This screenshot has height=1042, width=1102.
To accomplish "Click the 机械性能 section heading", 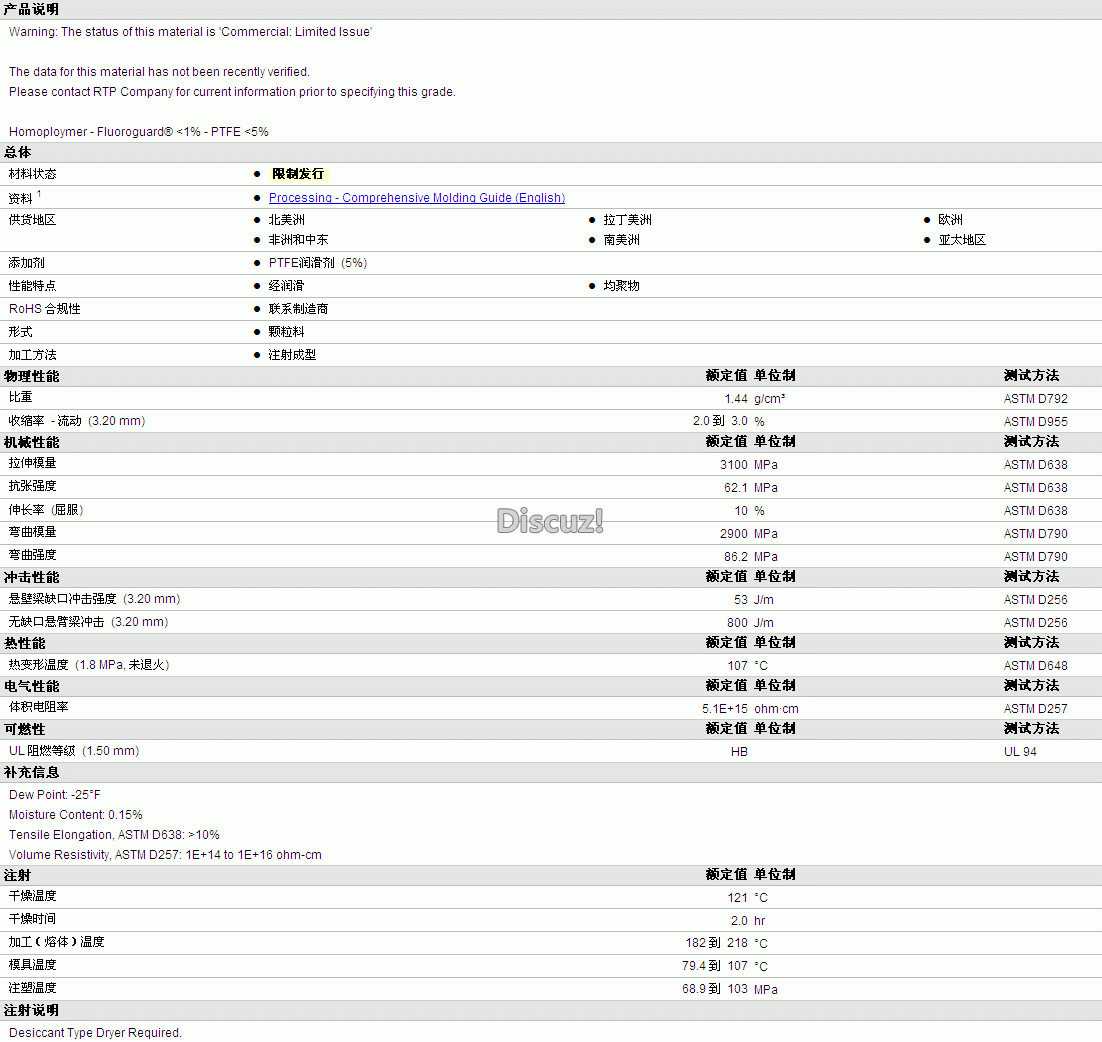I will (x=31, y=442).
